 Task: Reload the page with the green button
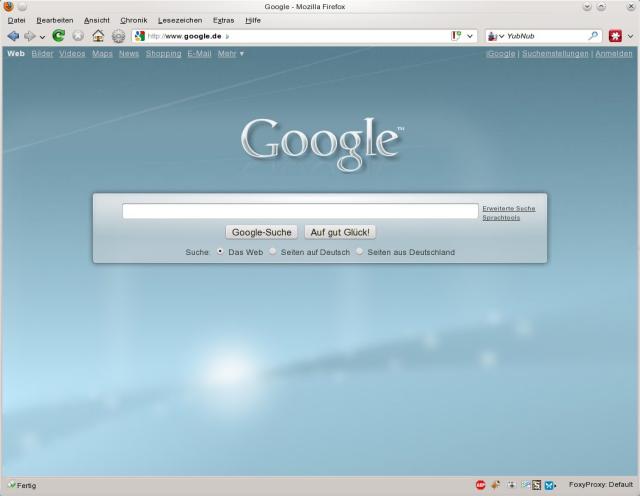click(58, 36)
